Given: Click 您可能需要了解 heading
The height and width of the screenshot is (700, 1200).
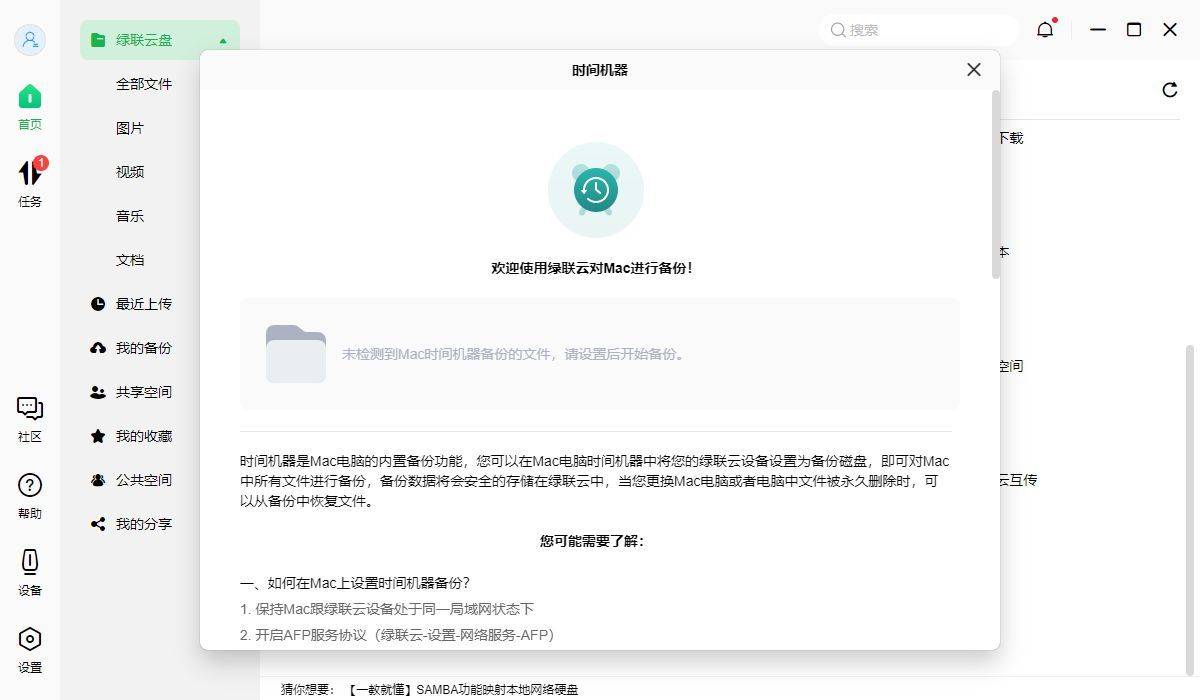Looking at the screenshot, I should (x=592, y=541).
